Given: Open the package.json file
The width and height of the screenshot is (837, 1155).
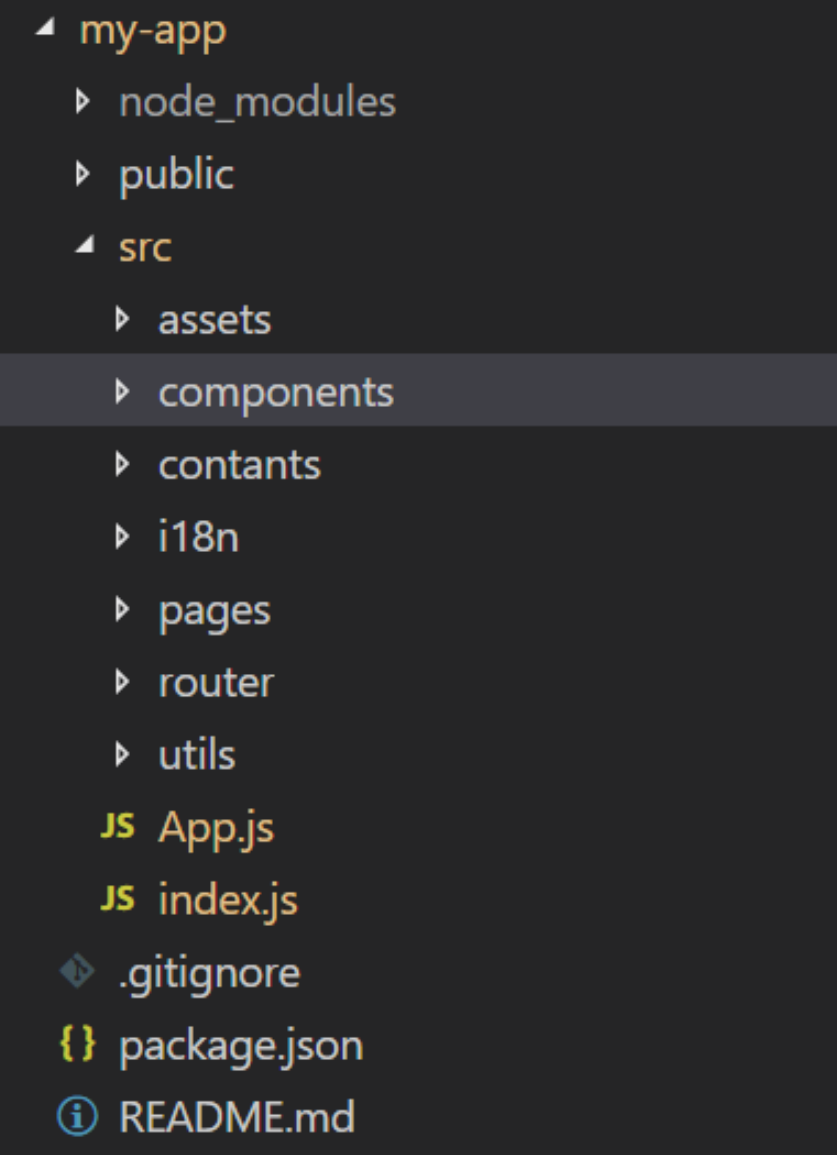Looking at the screenshot, I should click(418, 1044).
